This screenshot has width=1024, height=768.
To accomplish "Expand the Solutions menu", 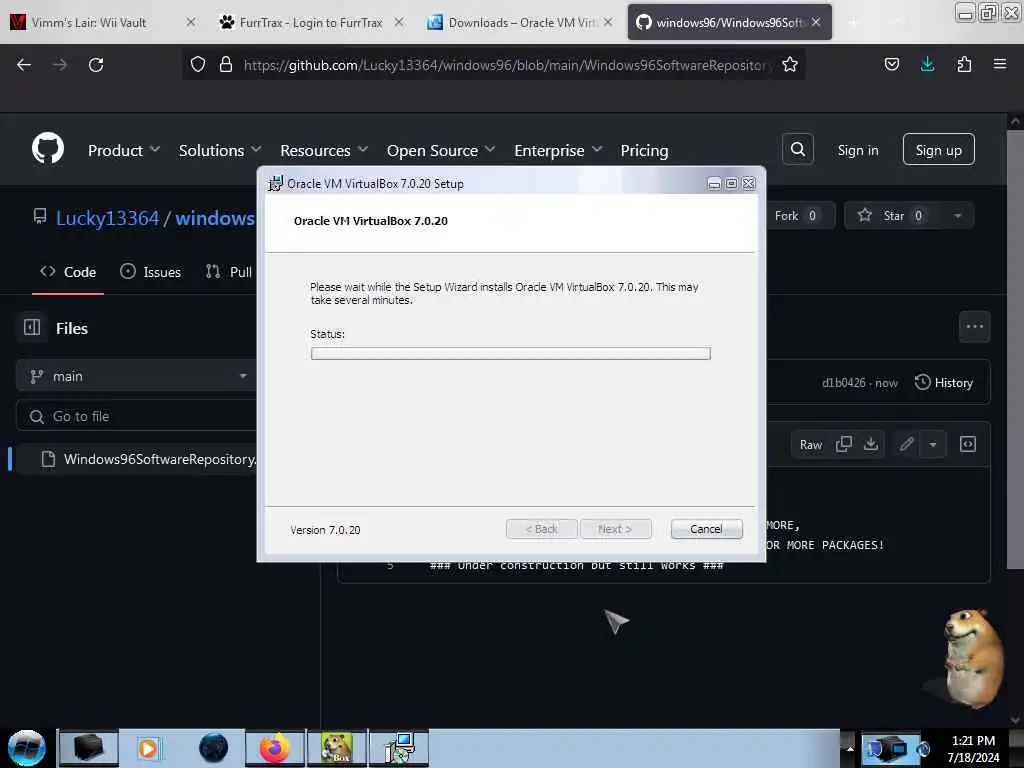I will (x=220, y=150).
